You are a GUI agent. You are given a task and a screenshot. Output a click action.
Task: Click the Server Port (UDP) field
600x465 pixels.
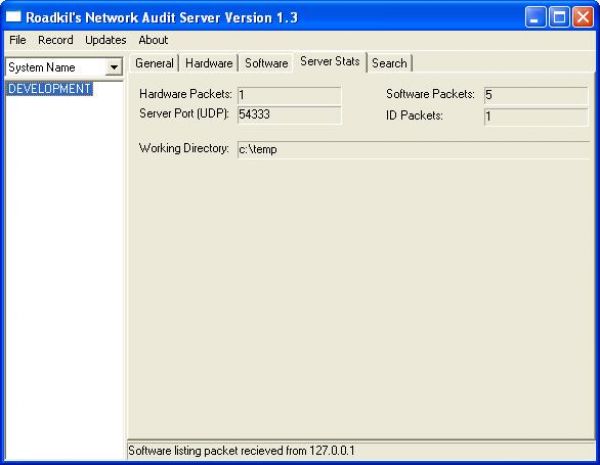tap(289, 115)
